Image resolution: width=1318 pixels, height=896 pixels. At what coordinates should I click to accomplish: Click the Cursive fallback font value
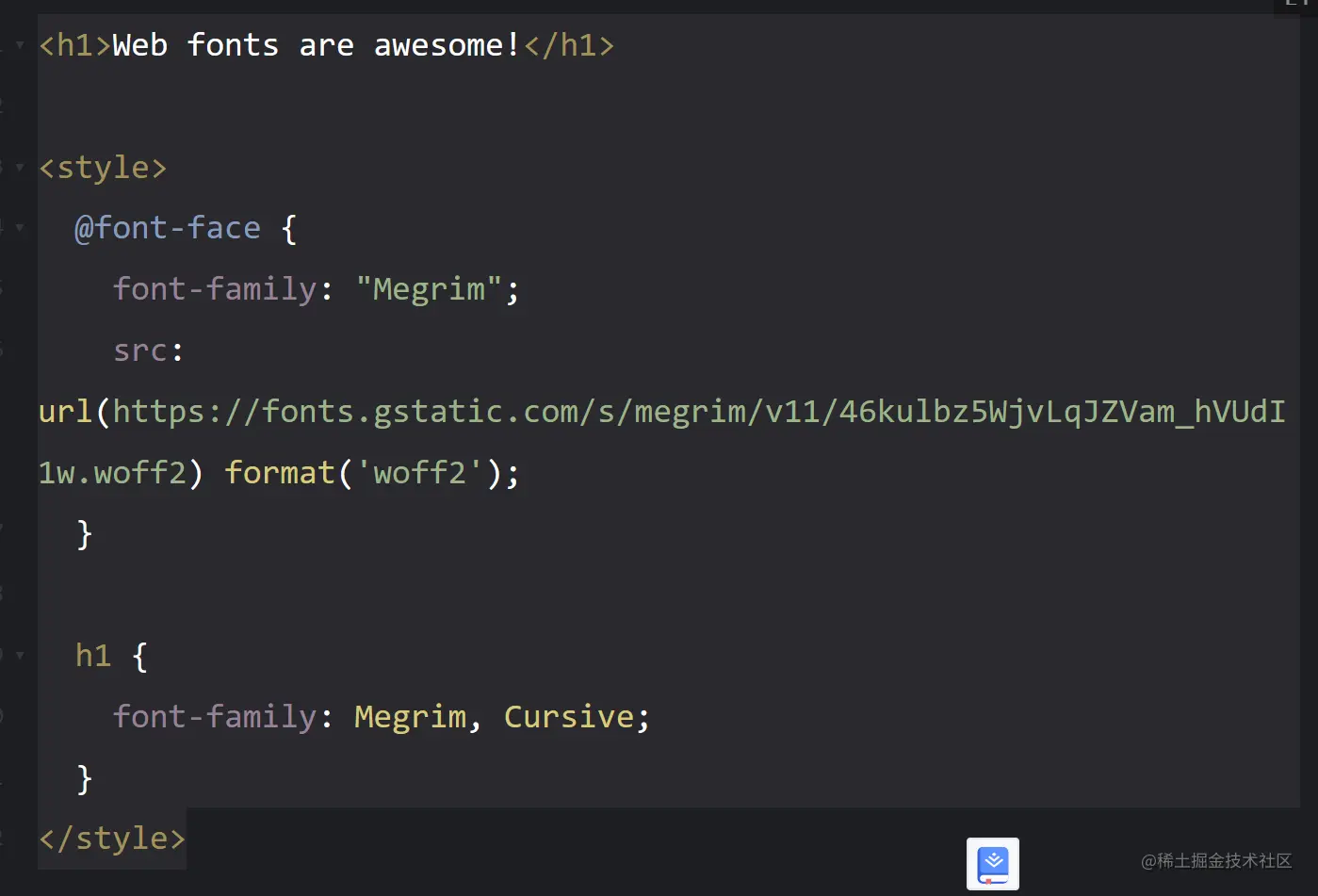tap(569, 717)
